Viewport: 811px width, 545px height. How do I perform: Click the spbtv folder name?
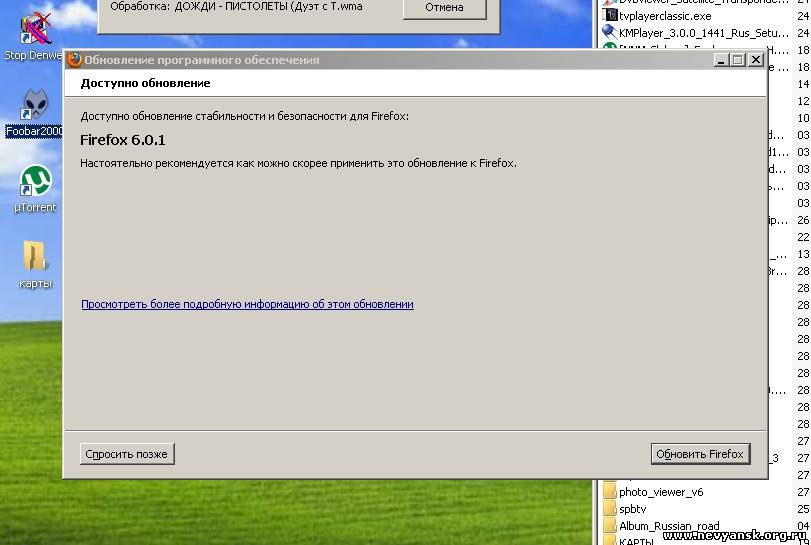click(x=633, y=509)
